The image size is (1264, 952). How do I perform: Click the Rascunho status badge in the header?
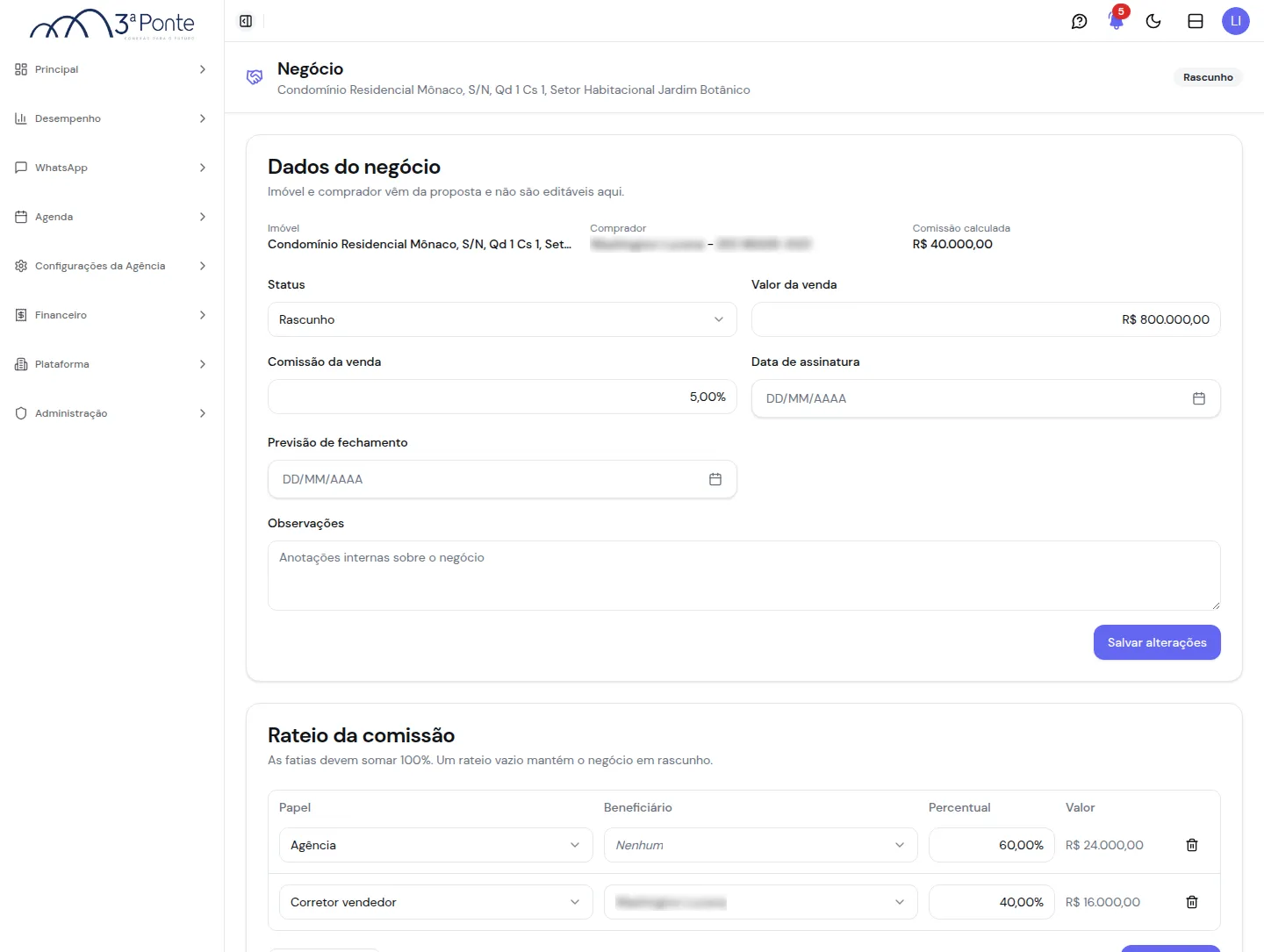(1208, 77)
